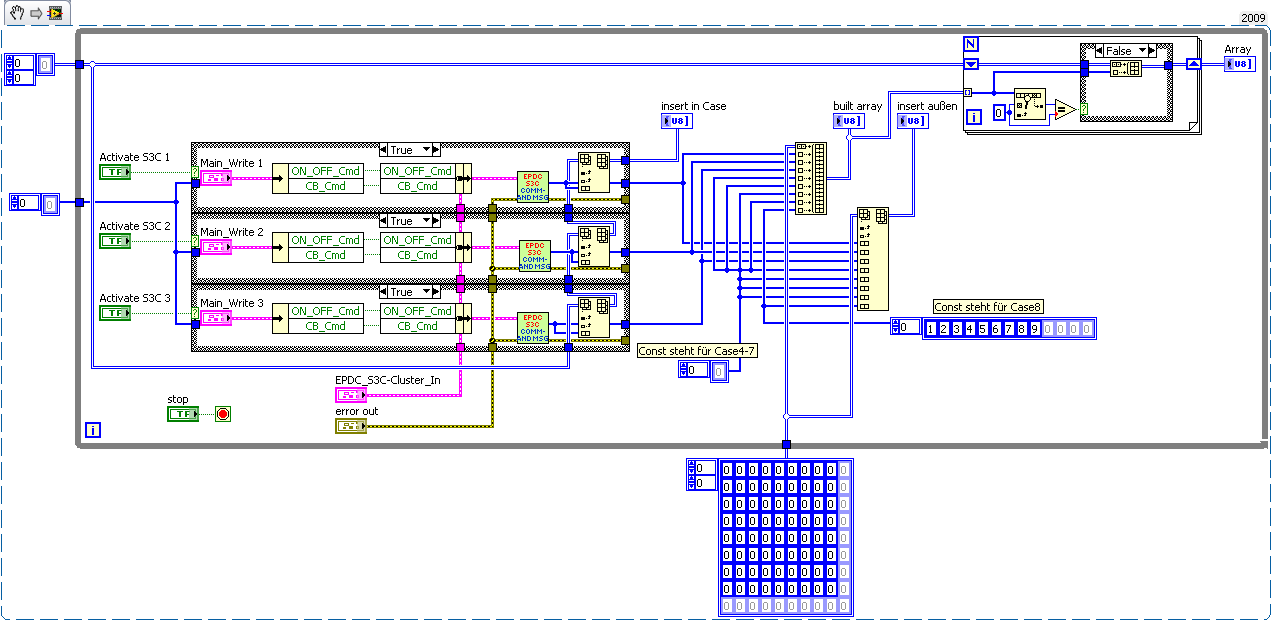Click element 5 in Case8 array constant
Viewport: 1272px width, 621px height.
pos(982,328)
